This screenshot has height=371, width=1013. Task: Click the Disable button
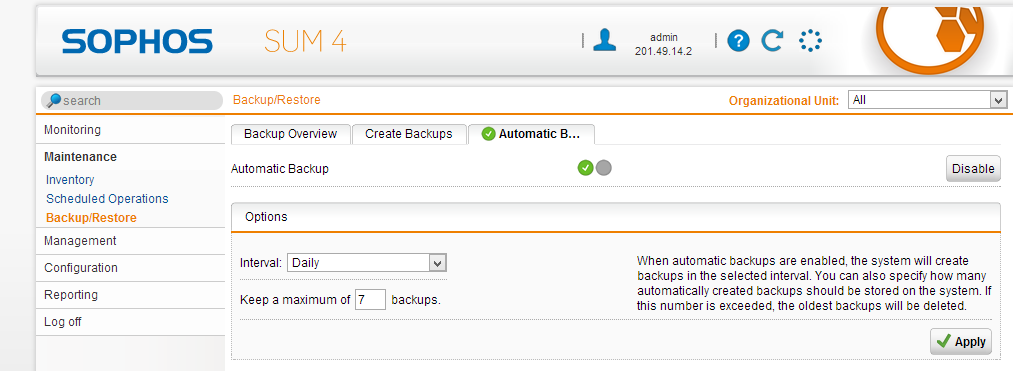pos(973,169)
